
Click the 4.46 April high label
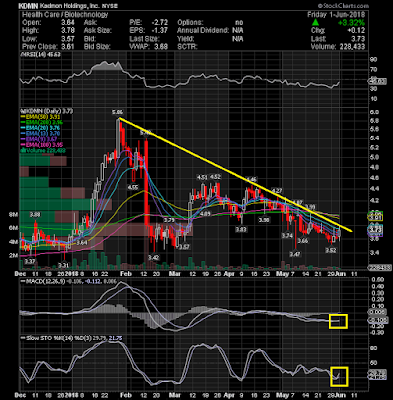[252, 179]
